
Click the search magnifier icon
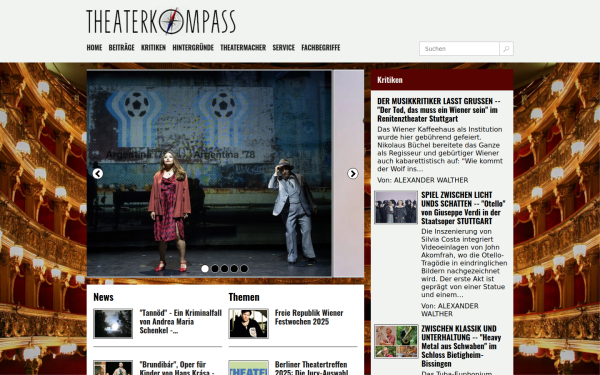(x=506, y=49)
